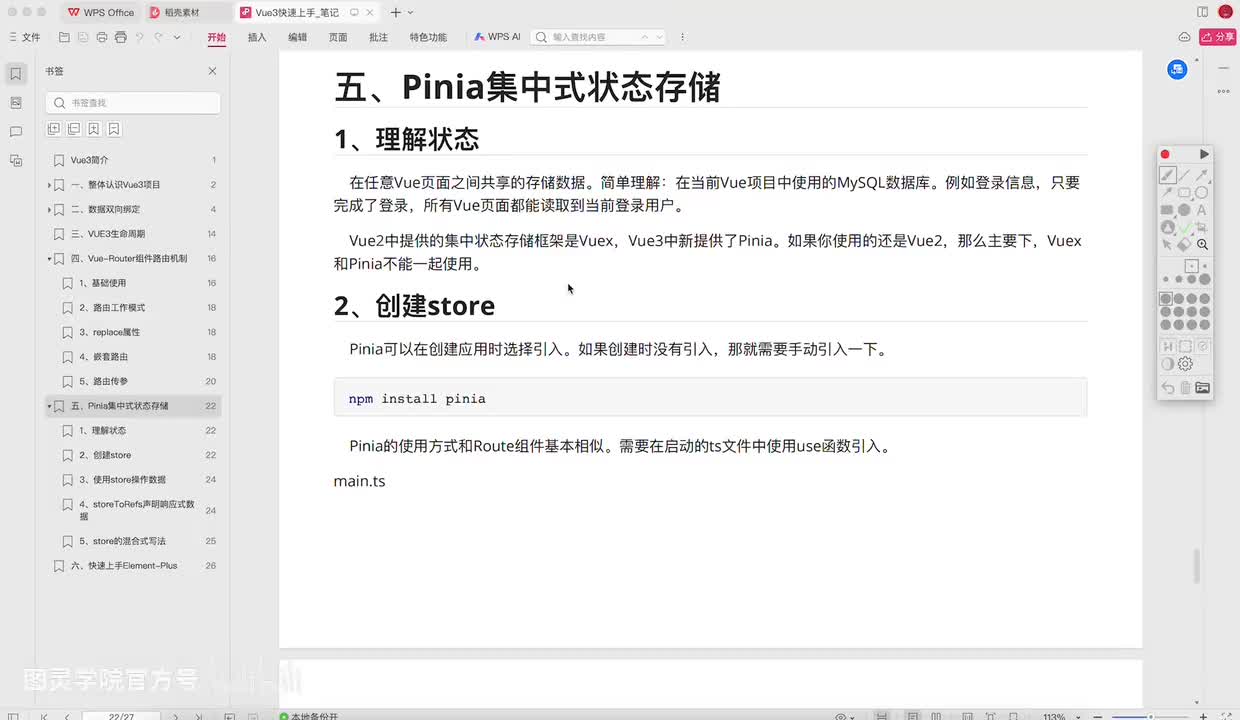
Task: Switch to the WPS Office tab
Action: pyautogui.click(x=101, y=12)
